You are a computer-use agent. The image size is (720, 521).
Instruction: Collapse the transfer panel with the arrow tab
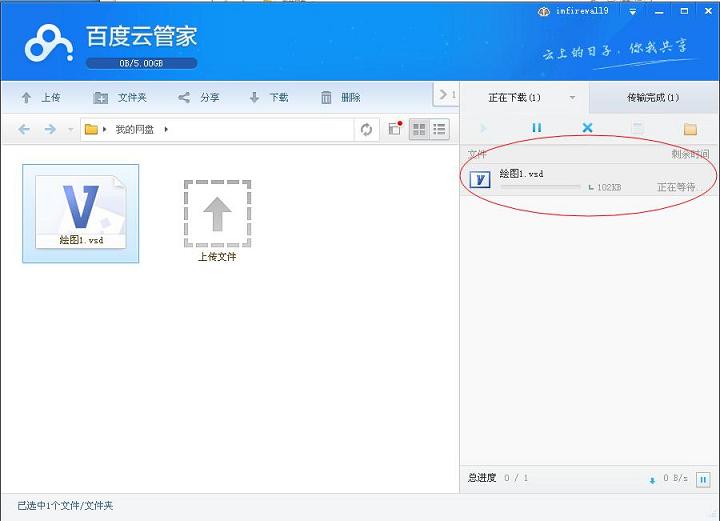(x=445, y=95)
